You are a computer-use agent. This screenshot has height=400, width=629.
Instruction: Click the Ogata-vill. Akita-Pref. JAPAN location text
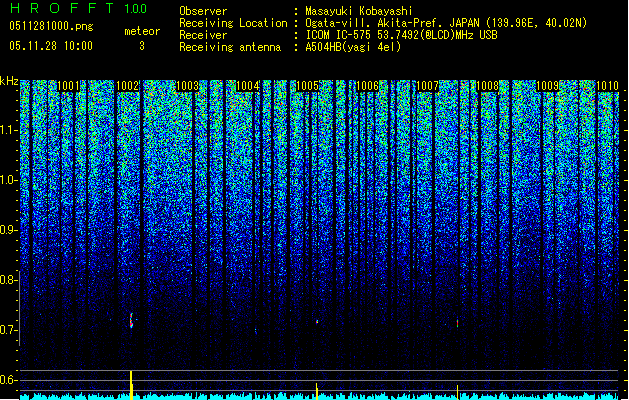click(x=446, y=23)
